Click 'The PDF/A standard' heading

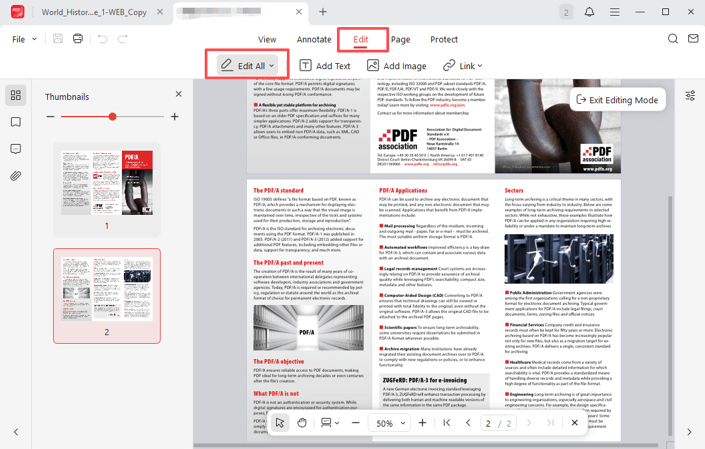click(x=278, y=191)
